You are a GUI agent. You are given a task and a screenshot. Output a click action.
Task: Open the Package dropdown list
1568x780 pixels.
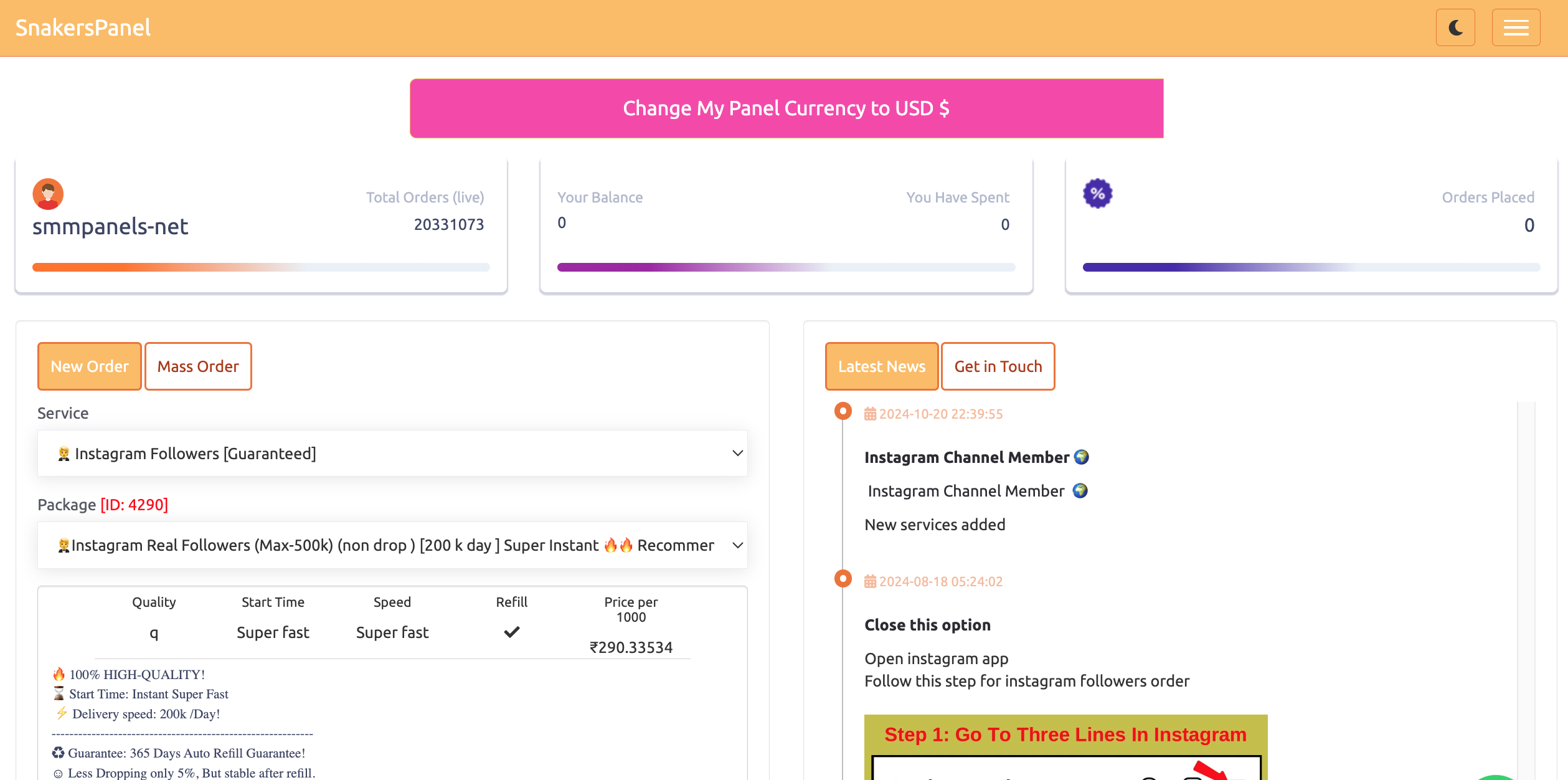coord(392,545)
